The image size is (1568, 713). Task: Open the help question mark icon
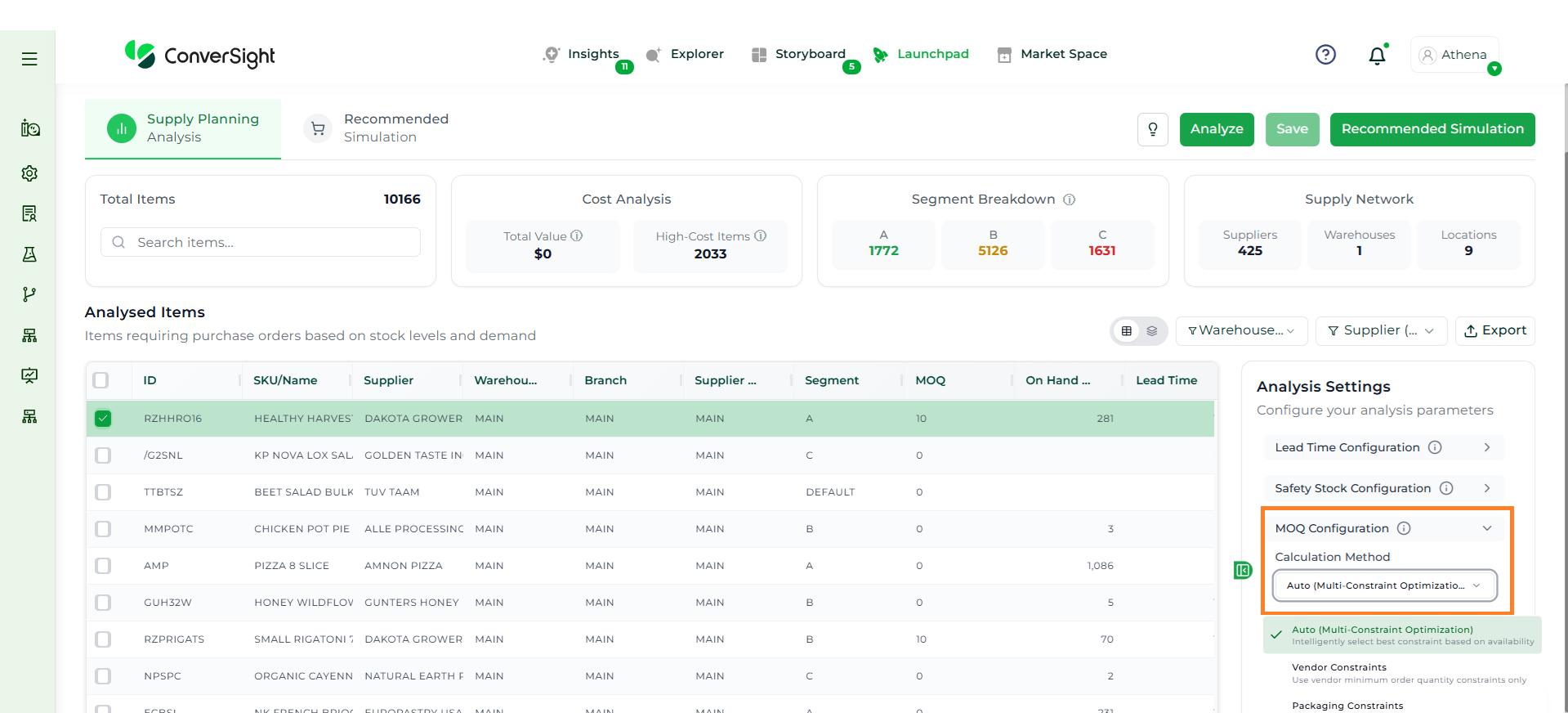(1325, 55)
